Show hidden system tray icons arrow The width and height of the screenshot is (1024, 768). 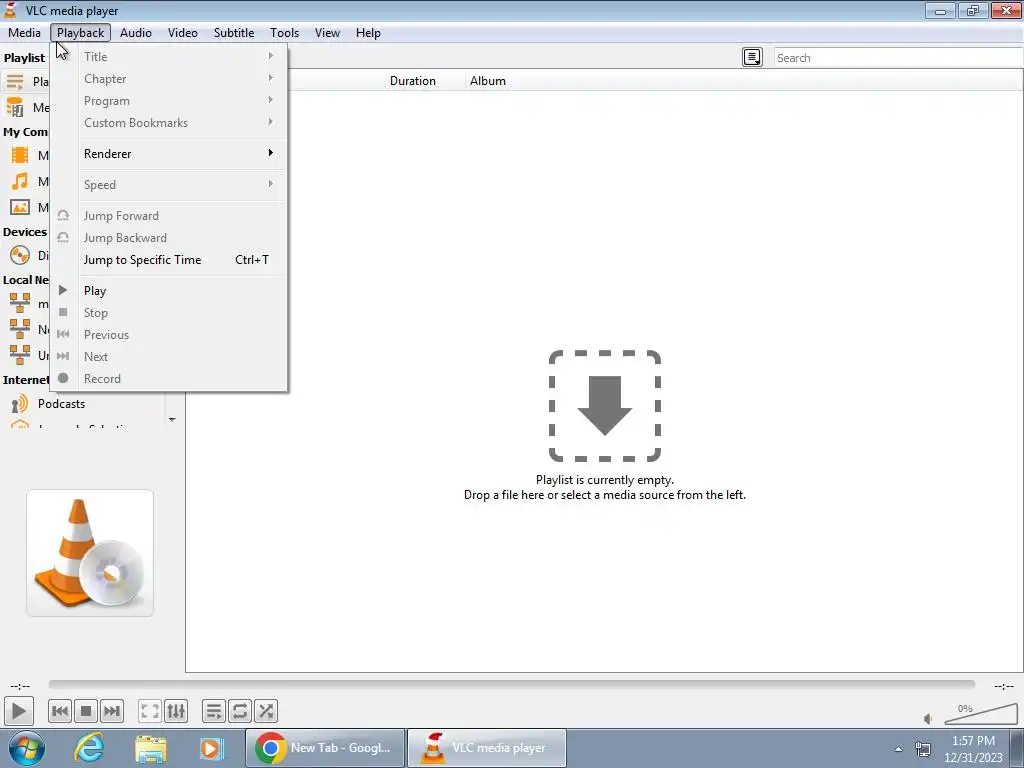point(899,749)
